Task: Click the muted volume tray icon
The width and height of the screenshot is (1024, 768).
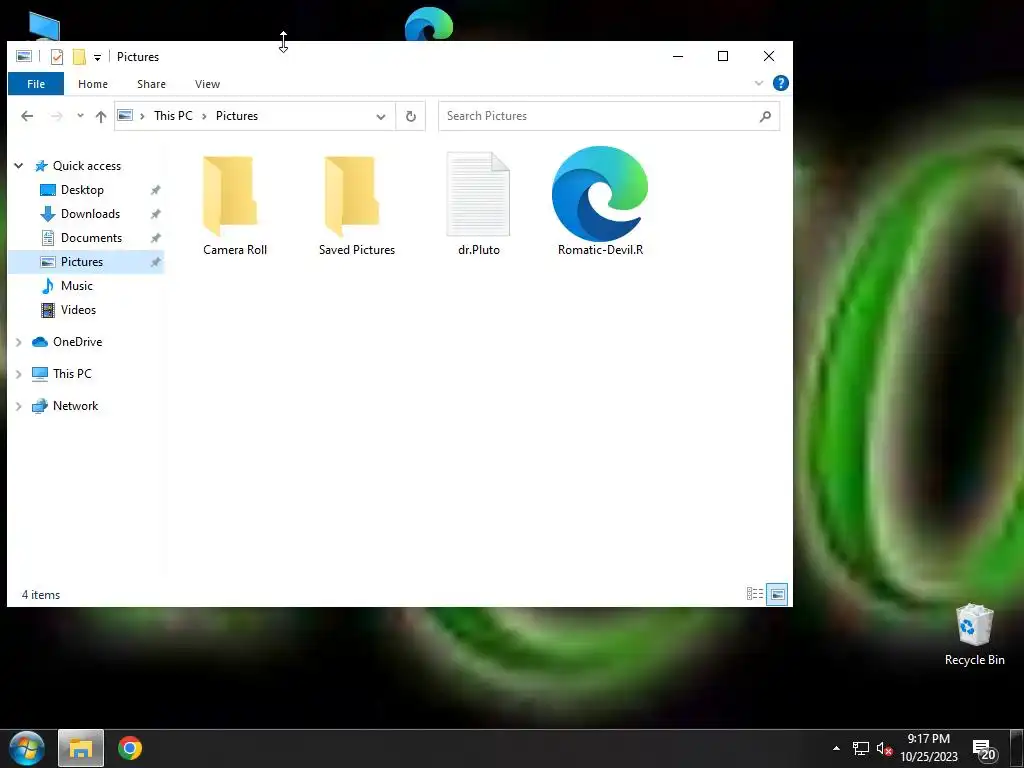Action: point(884,748)
